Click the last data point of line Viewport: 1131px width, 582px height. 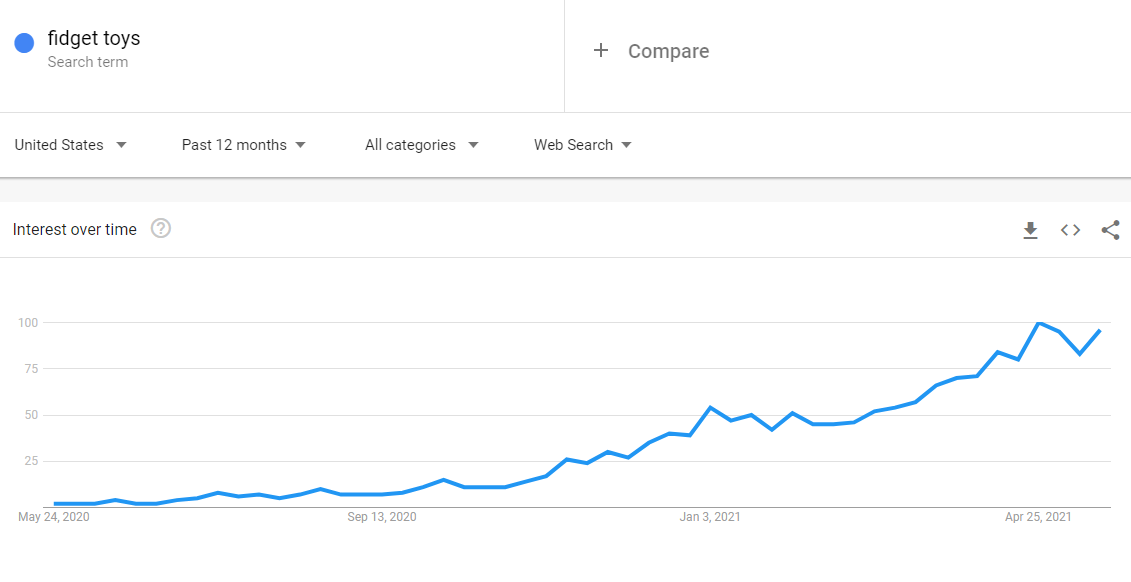click(1099, 330)
